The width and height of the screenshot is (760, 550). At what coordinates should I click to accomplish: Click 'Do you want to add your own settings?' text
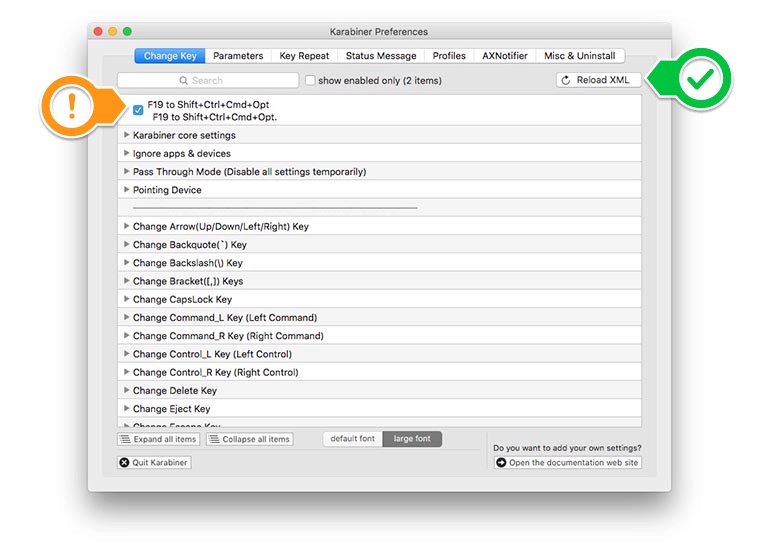click(x=567, y=448)
